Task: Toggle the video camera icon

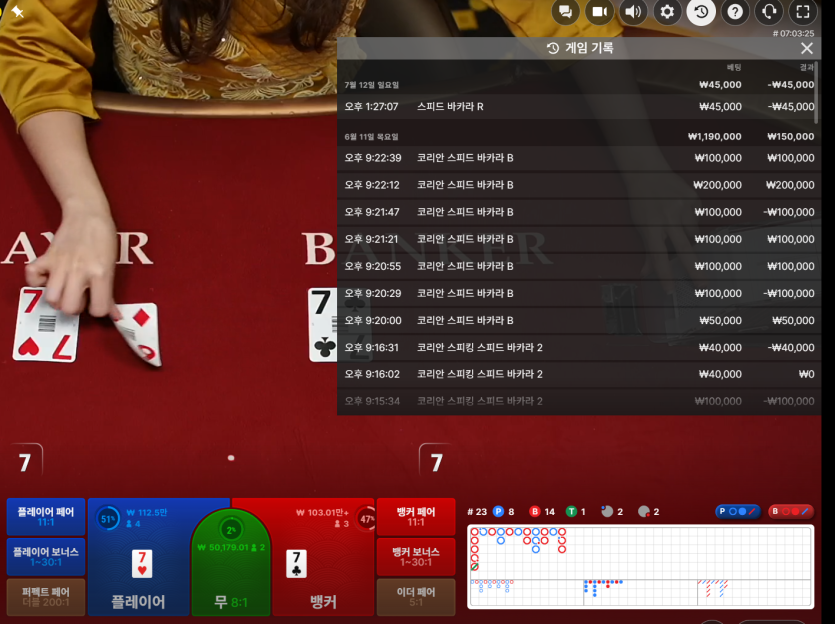Action: pyautogui.click(x=600, y=12)
